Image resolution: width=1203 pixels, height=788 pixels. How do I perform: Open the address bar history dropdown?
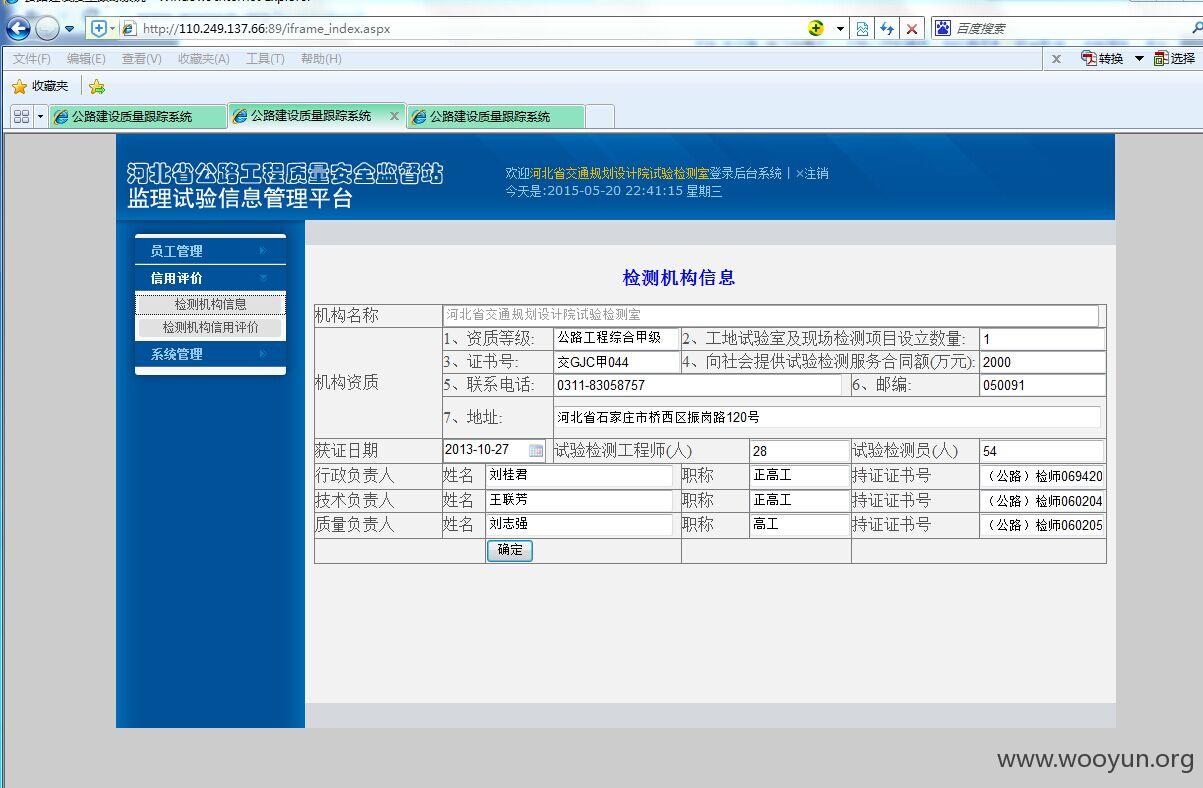pyautogui.click(x=840, y=29)
